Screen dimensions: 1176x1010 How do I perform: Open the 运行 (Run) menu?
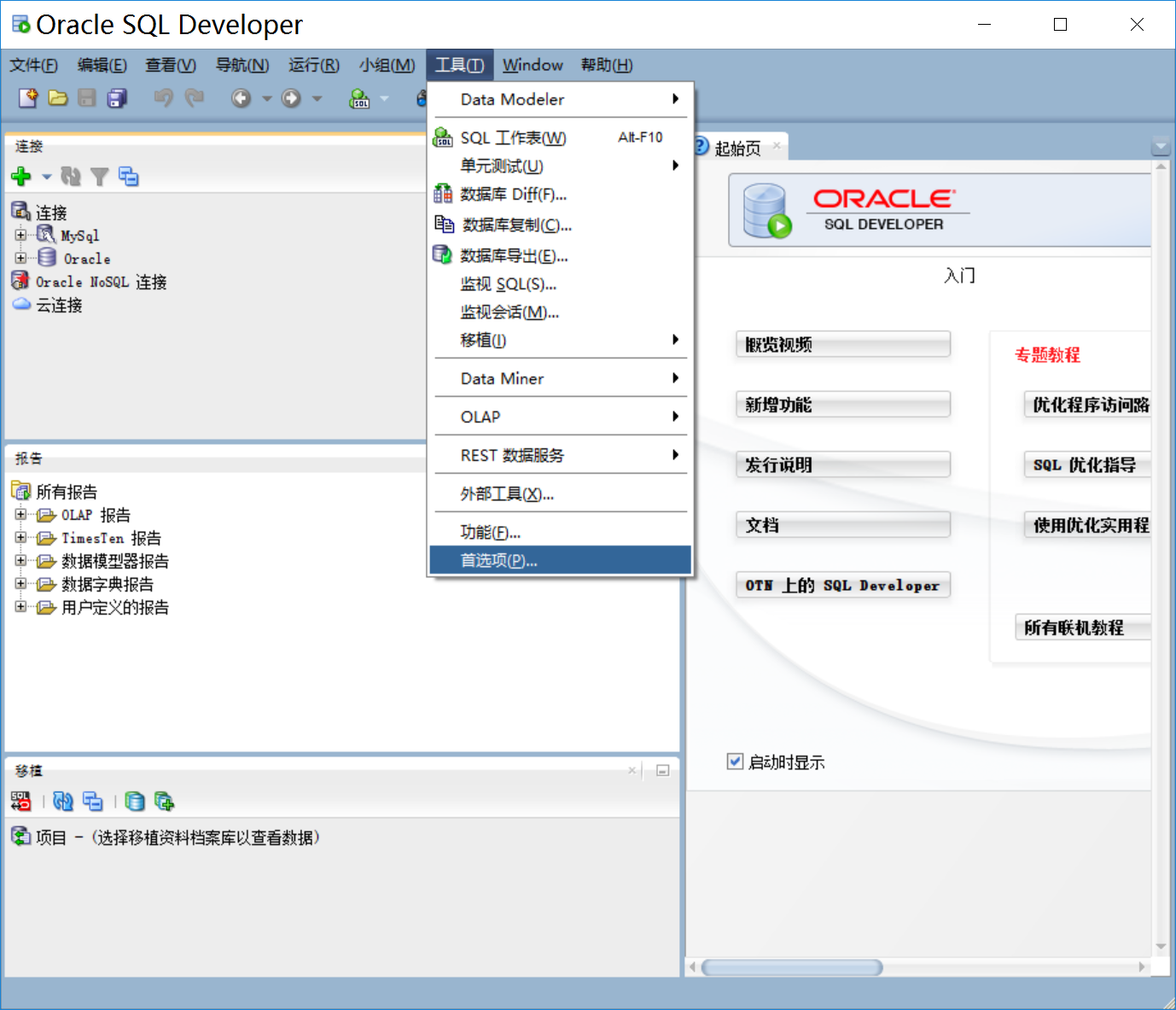tap(313, 65)
